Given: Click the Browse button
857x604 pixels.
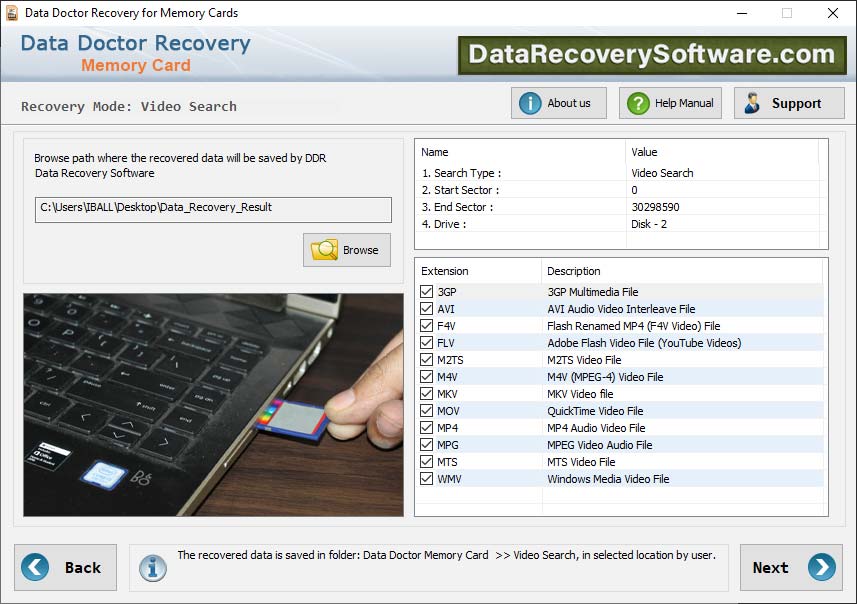Looking at the screenshot, I should coord(346,249).
